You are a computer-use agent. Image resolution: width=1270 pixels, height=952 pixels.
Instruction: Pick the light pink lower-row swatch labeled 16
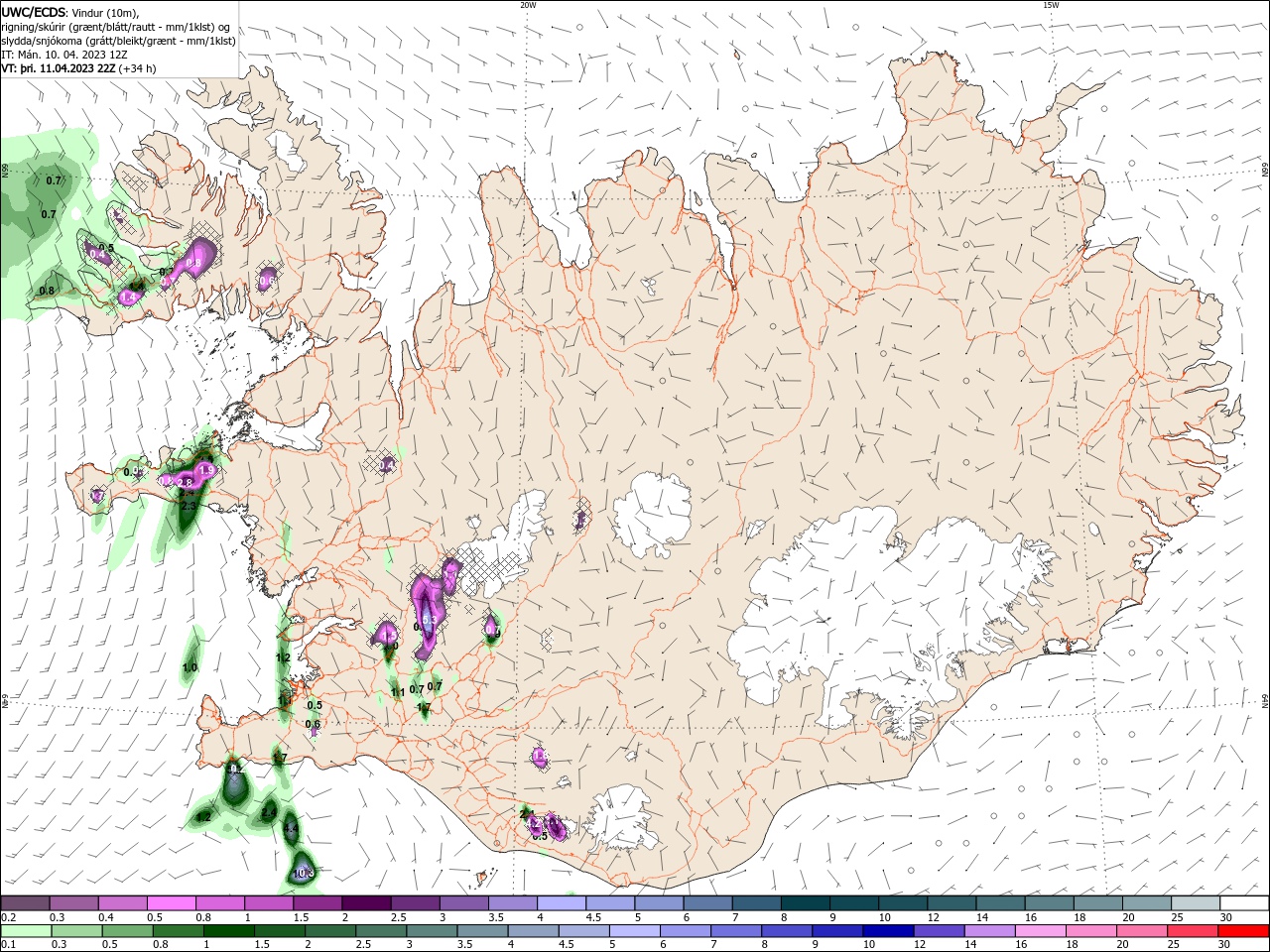1042,931
